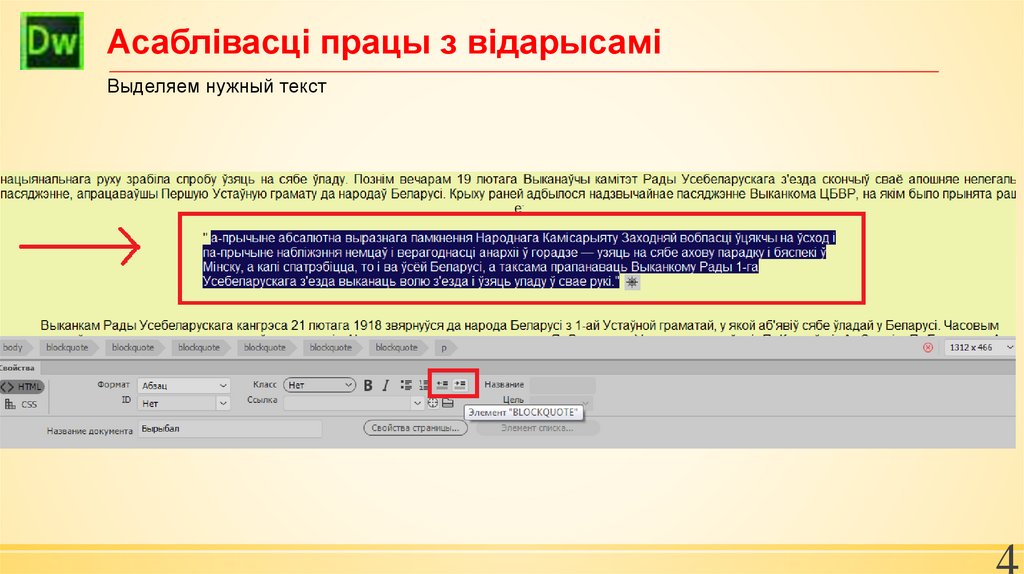
Task: Select the p tag in tag selector
Action: [x=444, y=347]
